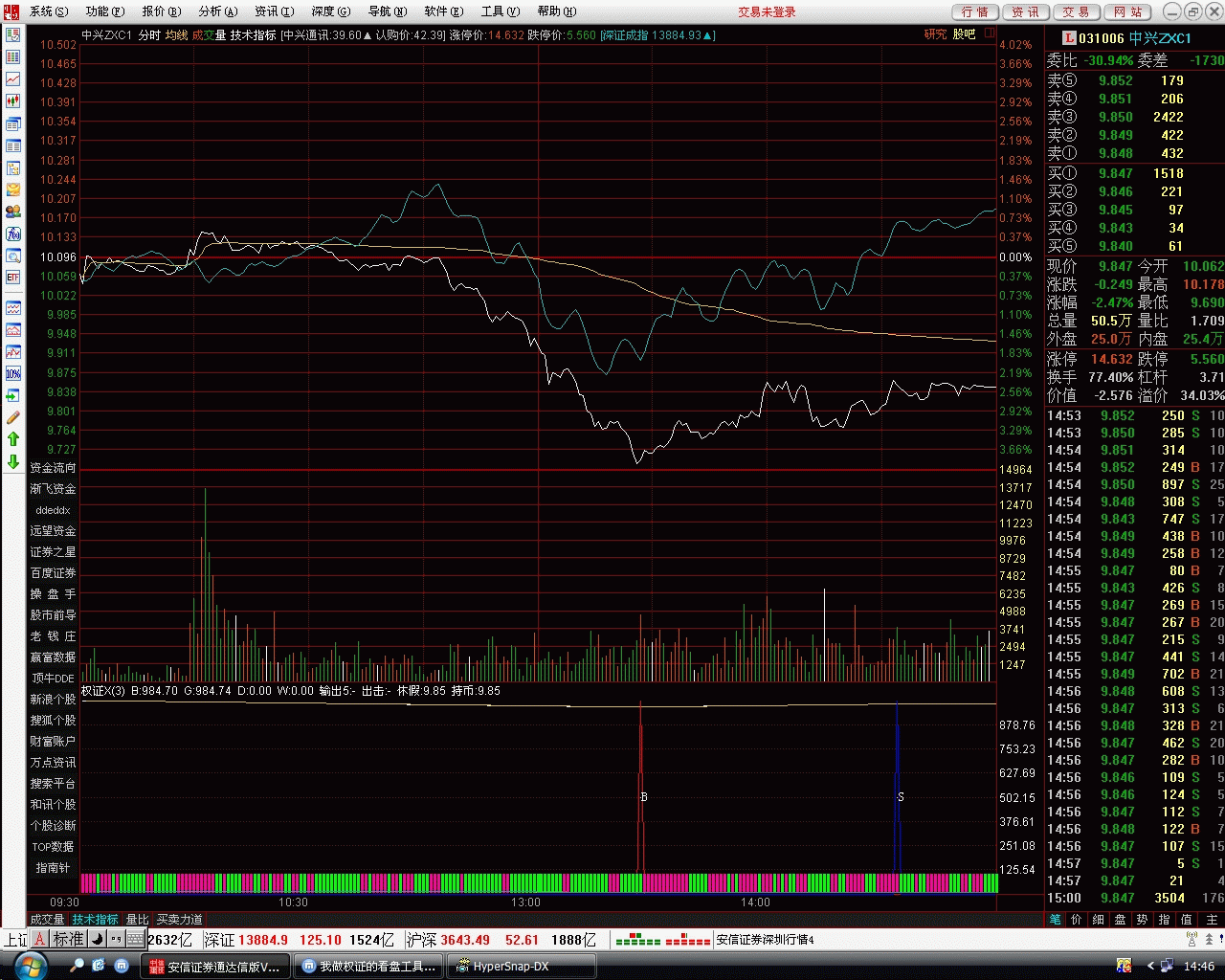The image size is (1225, 980).
Task: Toggle the punctuation icon in IME bar
Action: tap(116, 939)
